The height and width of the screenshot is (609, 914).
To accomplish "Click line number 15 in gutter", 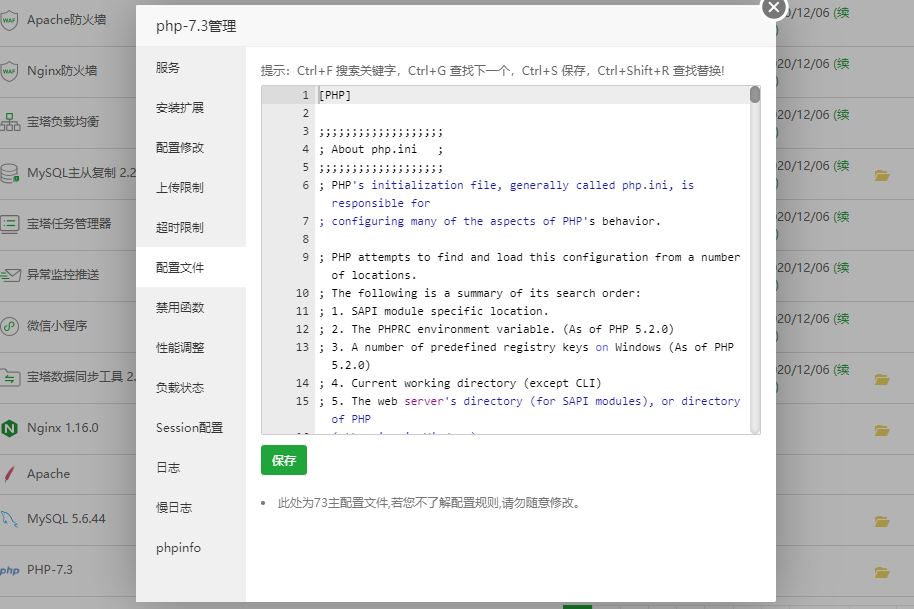I will coord(302,401).
